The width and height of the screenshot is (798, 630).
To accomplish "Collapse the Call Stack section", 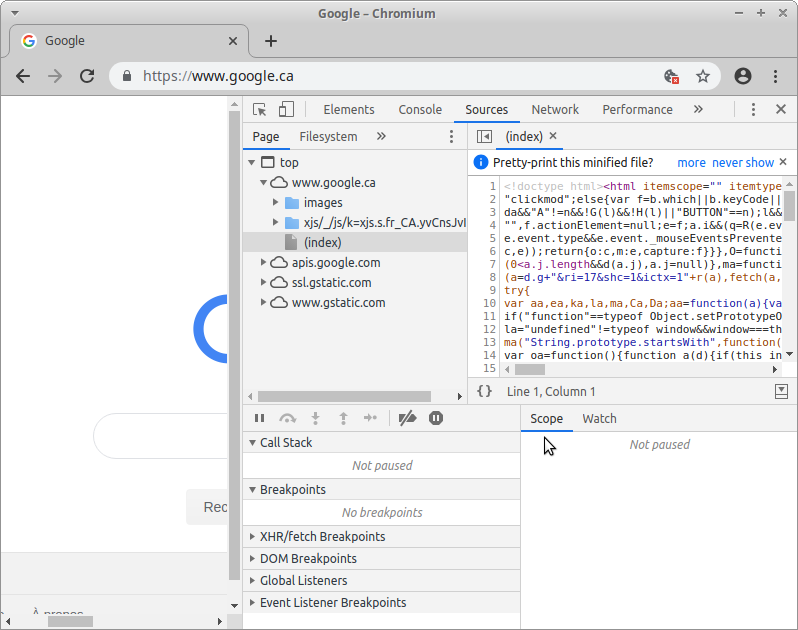I will 251,443.
